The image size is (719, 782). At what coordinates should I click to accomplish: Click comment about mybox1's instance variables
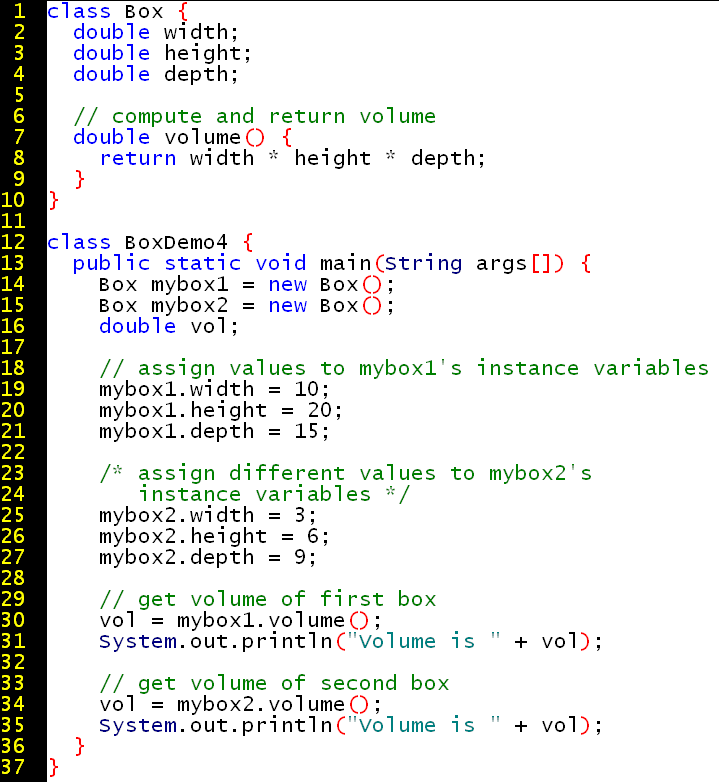pos(404,369)
